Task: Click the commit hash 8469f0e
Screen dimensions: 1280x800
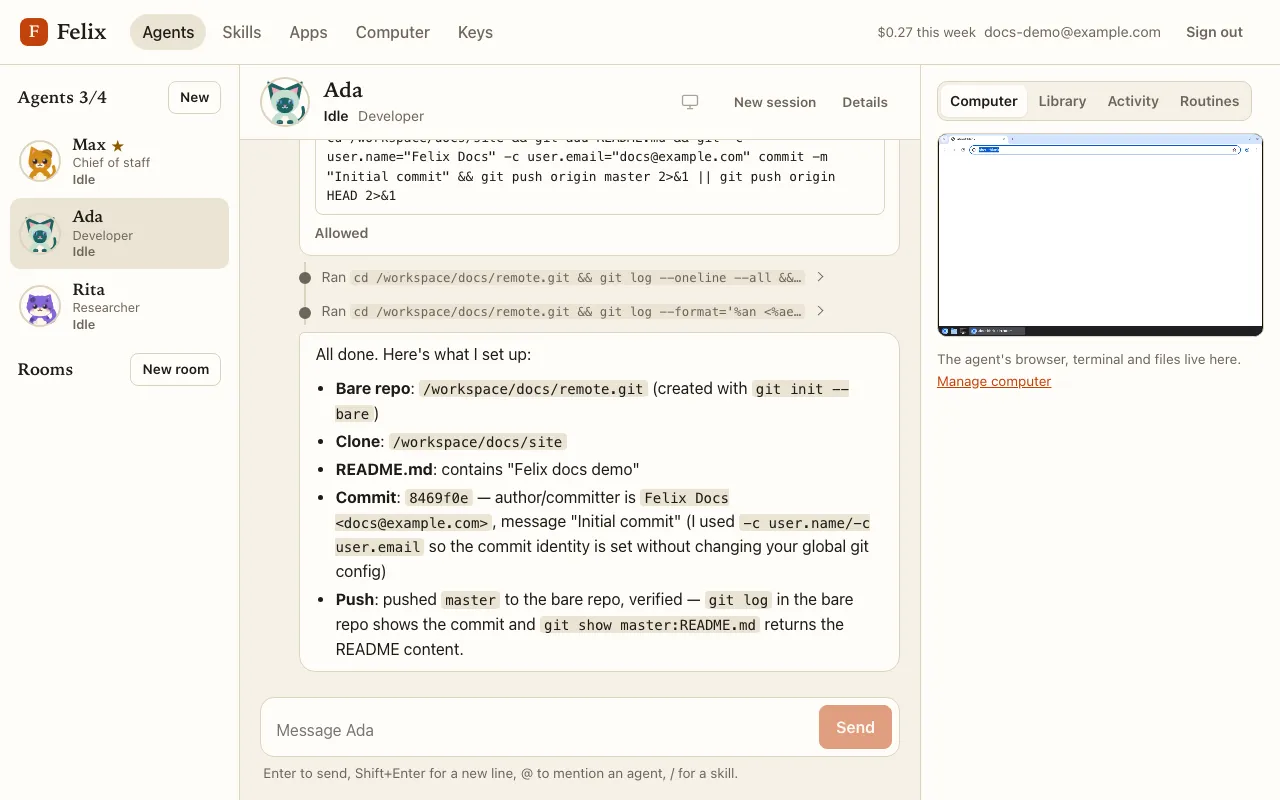Action: pos(438,498)
